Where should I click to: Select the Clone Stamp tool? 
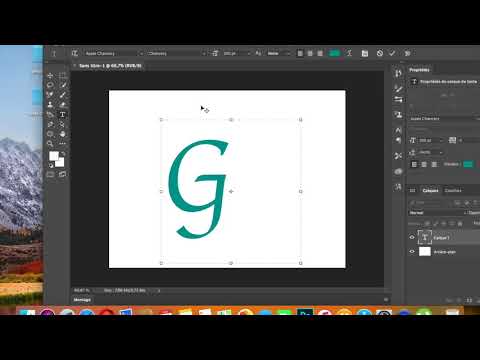click(50, 105)
